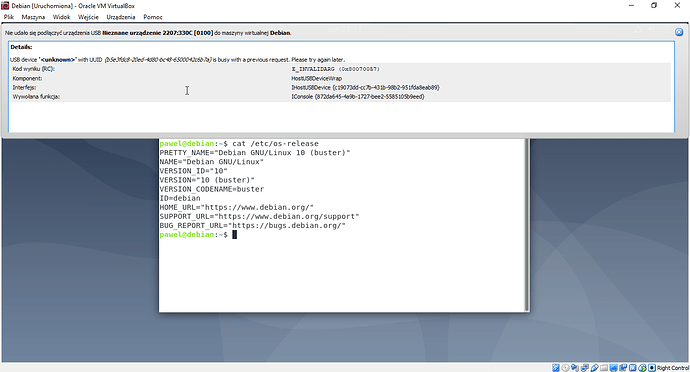Click the Right Control host key label
This screenshot has width=690, height=372.
pyautogui.click(x=673, y=368)
